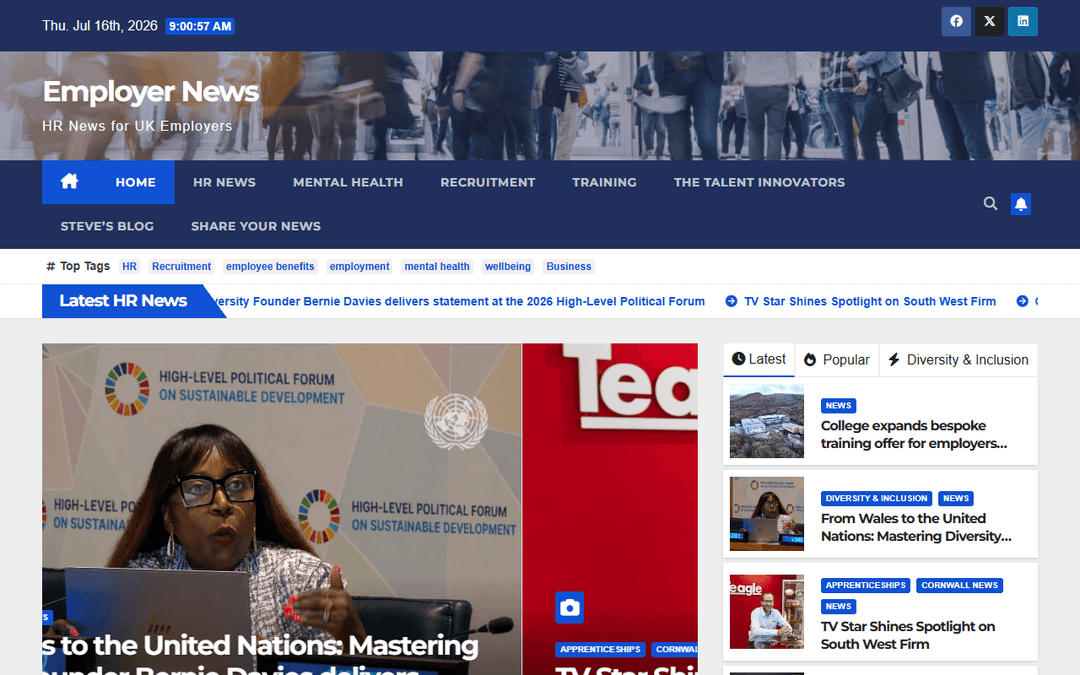Select the Business top tag

tap(569, 267)
